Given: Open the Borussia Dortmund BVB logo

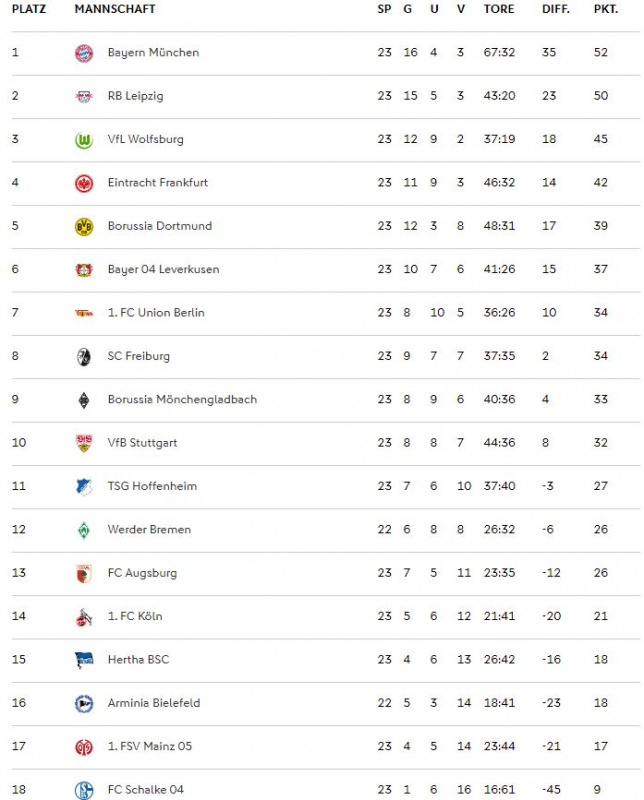Looking at the screenshot, I should pos(84,226).
